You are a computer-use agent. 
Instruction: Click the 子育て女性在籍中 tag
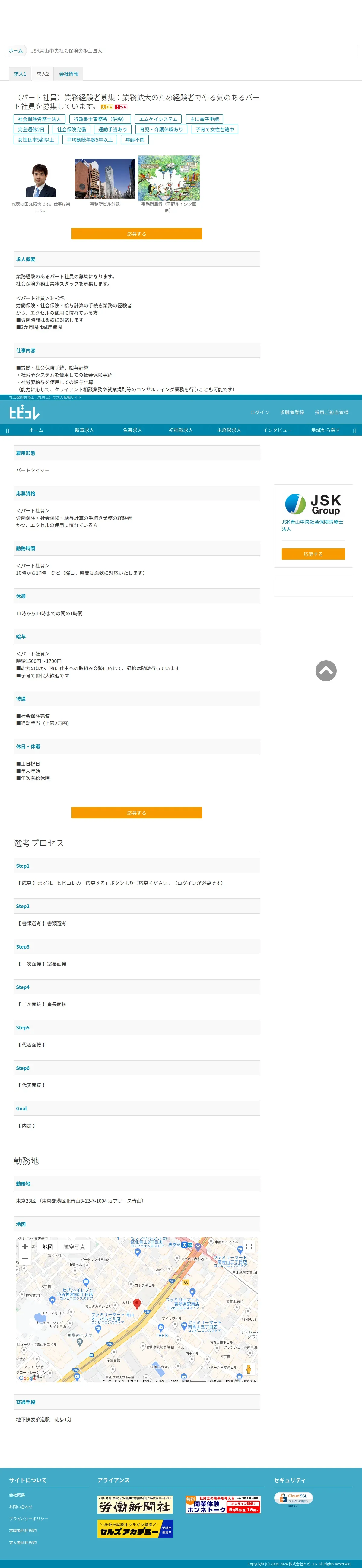[x=215, y=130]
